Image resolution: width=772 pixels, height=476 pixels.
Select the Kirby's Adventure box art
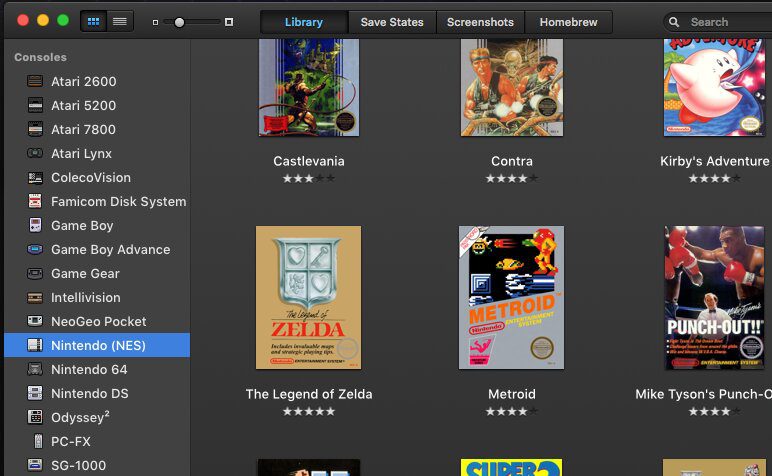[715, 88]
